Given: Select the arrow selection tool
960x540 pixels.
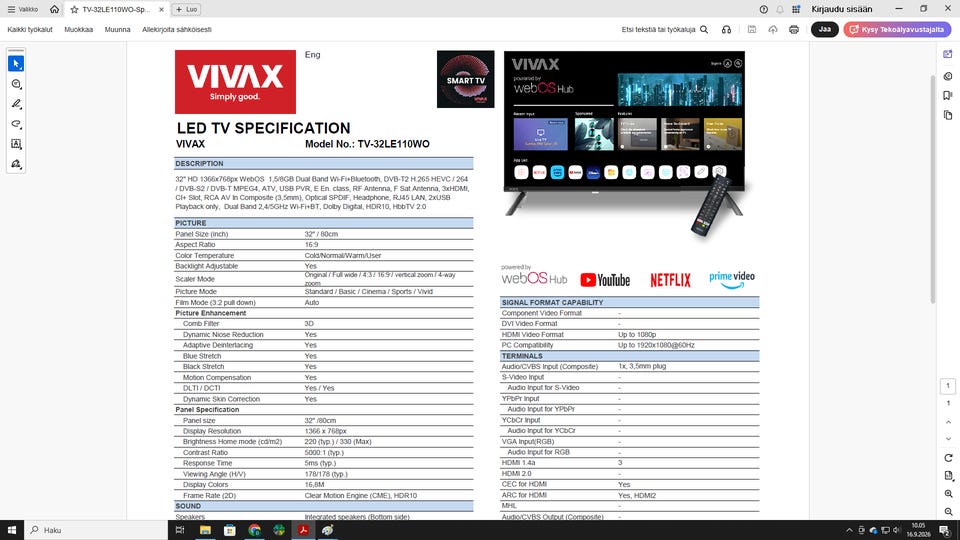Looking at the screenshot, I should pyautogui.click(x=16, y=64).
